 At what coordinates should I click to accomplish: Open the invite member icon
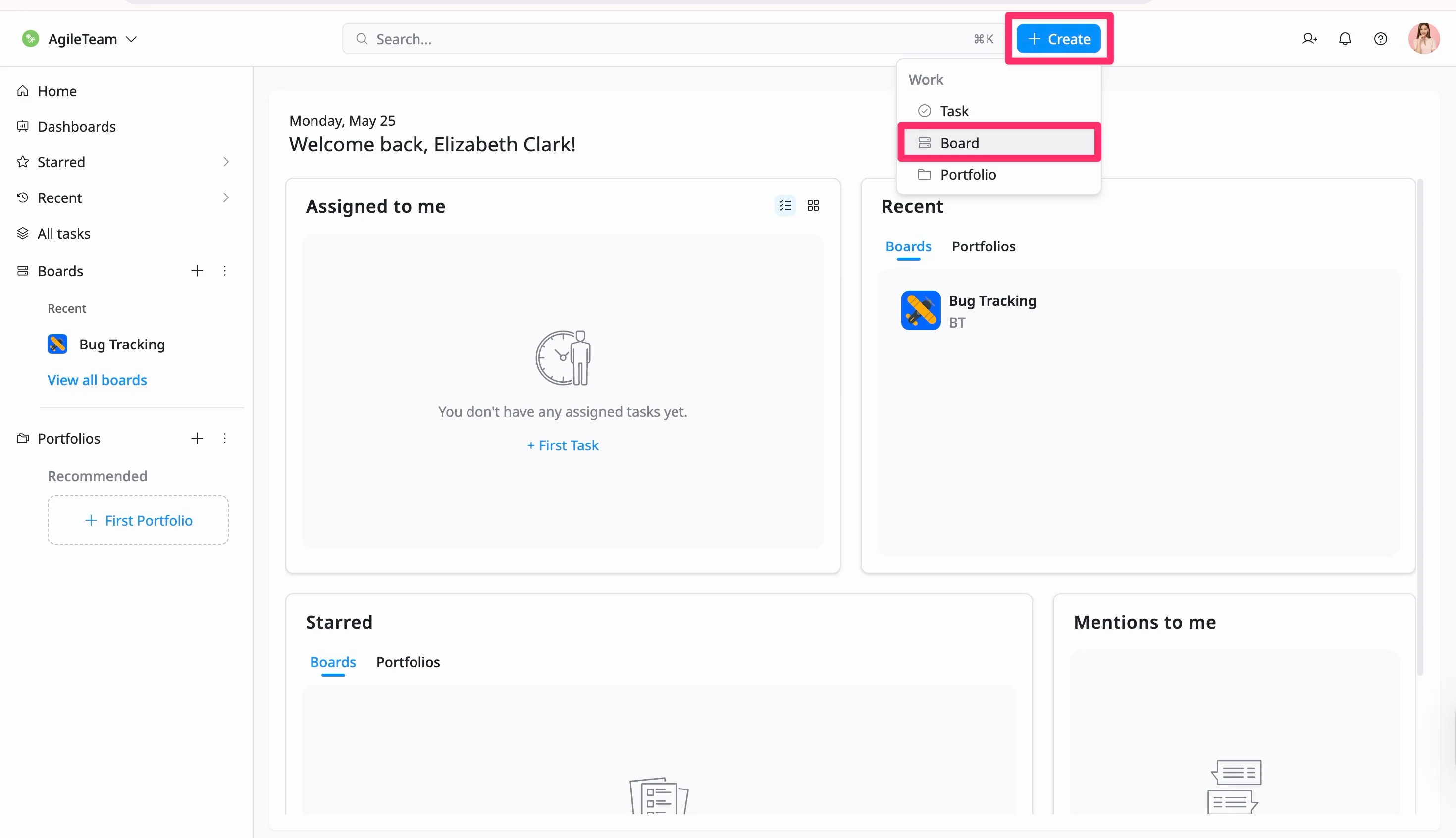pyautogui.click(x=1309, y=39)
